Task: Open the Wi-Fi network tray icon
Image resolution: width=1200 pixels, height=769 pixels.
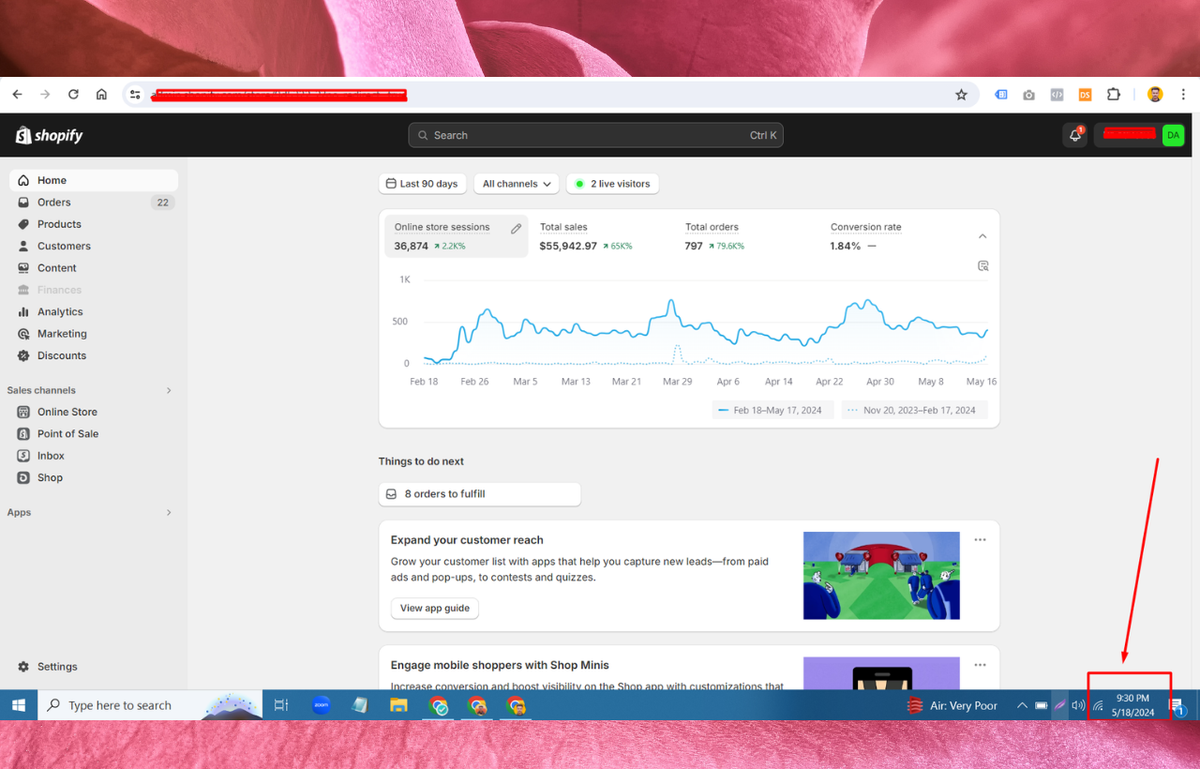Action: [1097, 705]
